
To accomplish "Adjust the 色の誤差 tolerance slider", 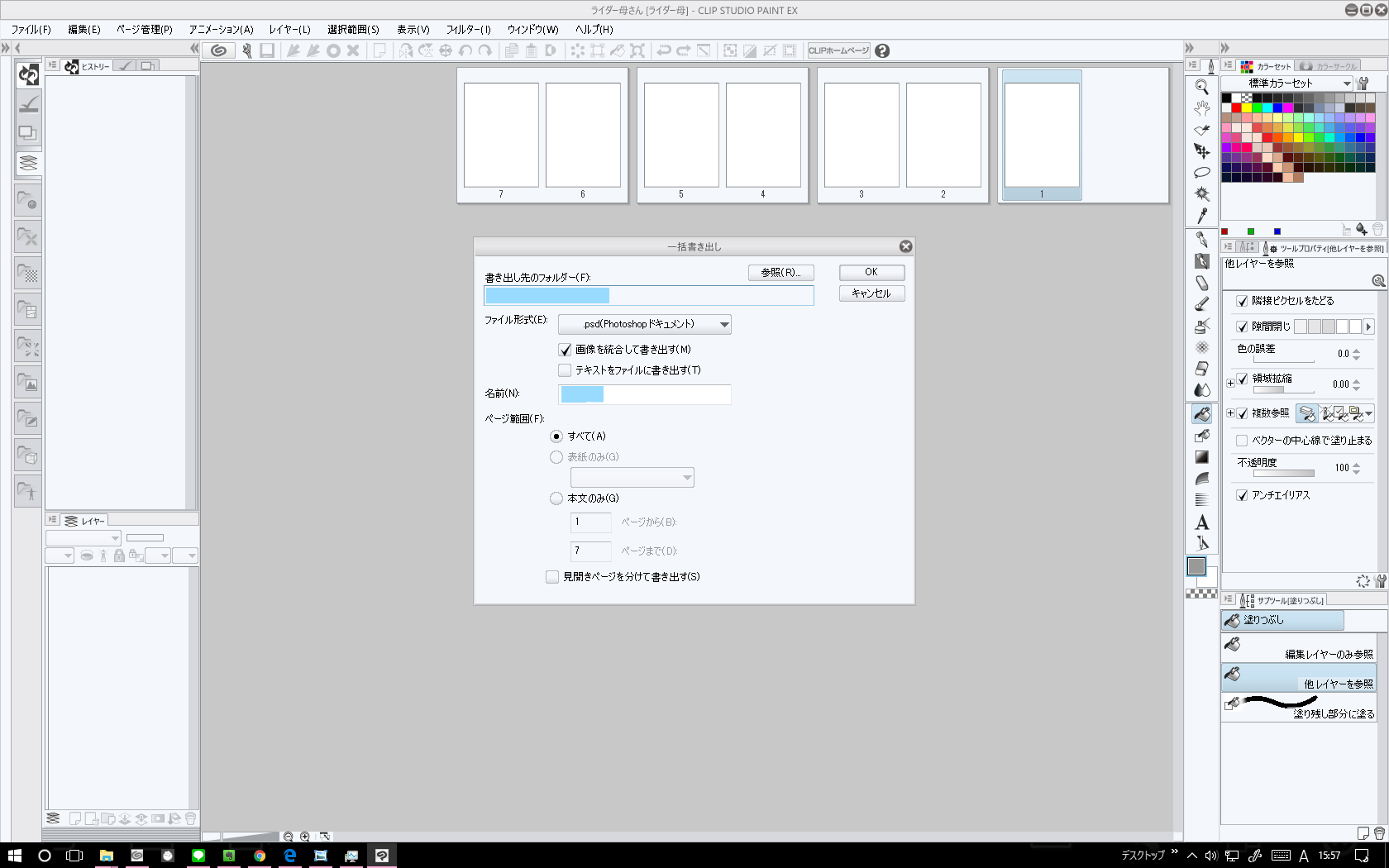I will click(x=1284, y=360).
